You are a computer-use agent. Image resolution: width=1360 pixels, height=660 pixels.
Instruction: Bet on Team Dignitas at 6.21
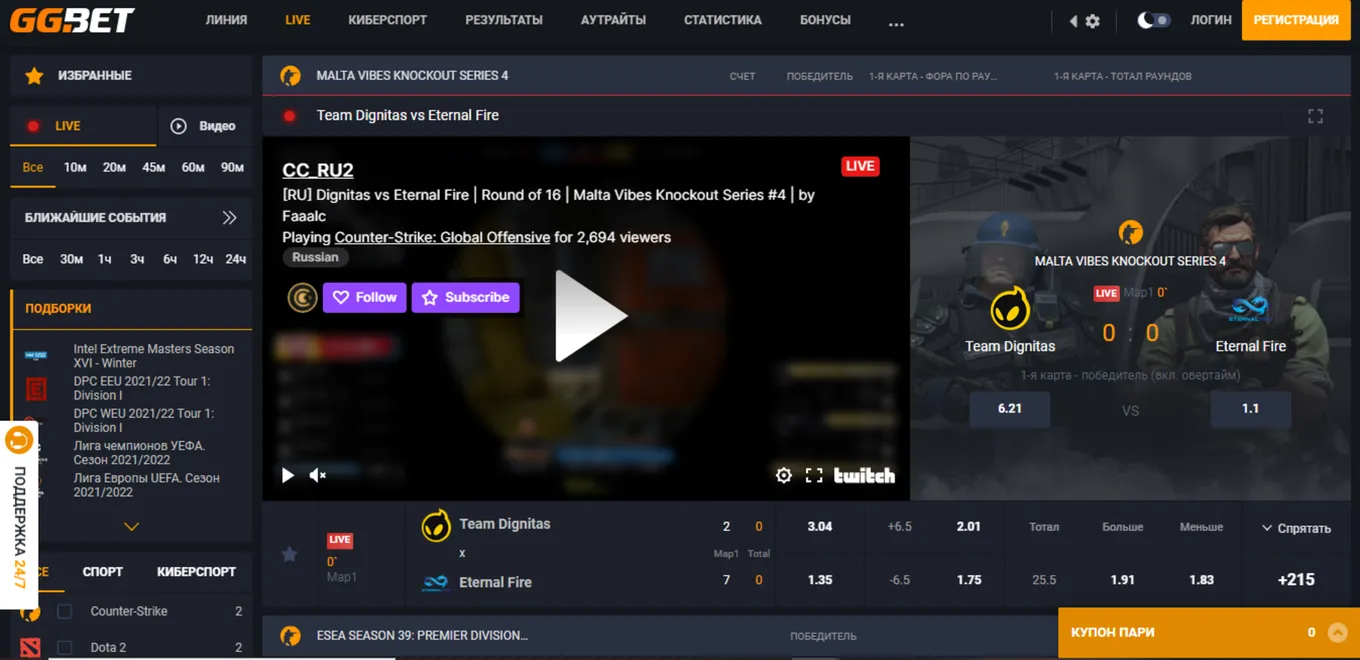[1010, 409]
